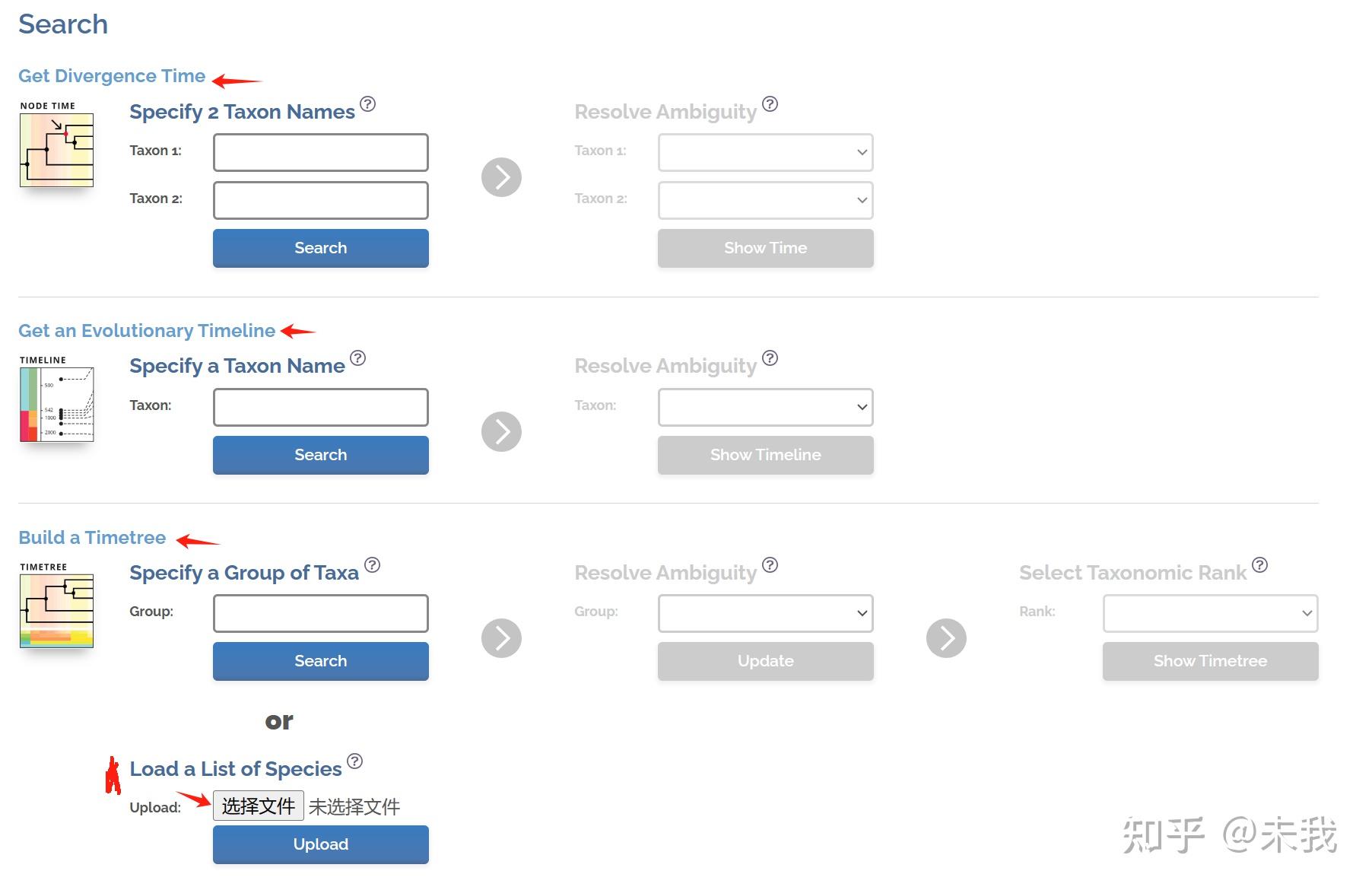Click the Timetree diagram thumbnail
Image resolution: width=1372 pixels, height=890 pixels.
pyautogui.click(x=57, y=610)
